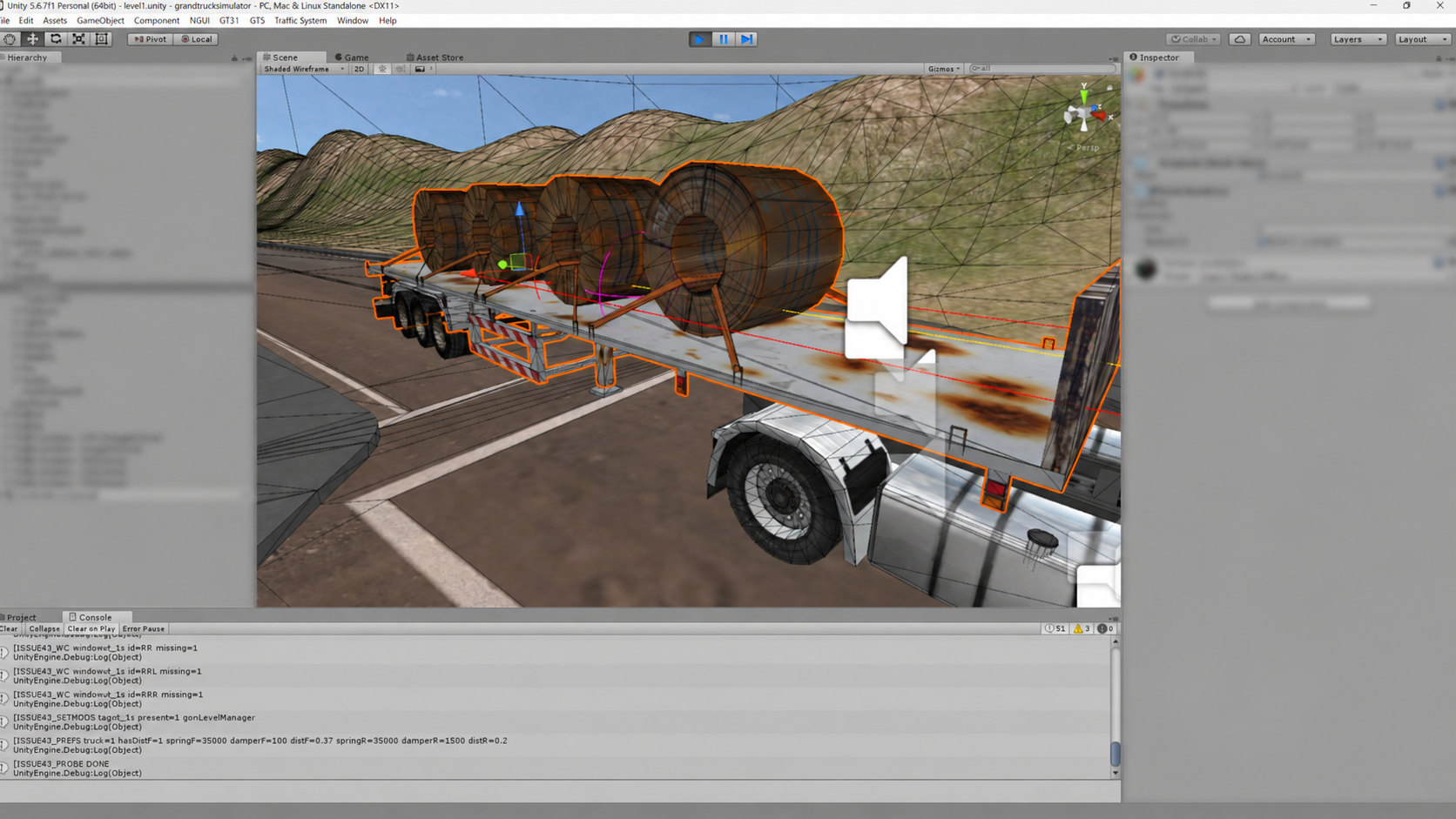Select the ISSUE43_PROBE DONE log entry
The image size is (1456, 819).
tap(556, 769)
